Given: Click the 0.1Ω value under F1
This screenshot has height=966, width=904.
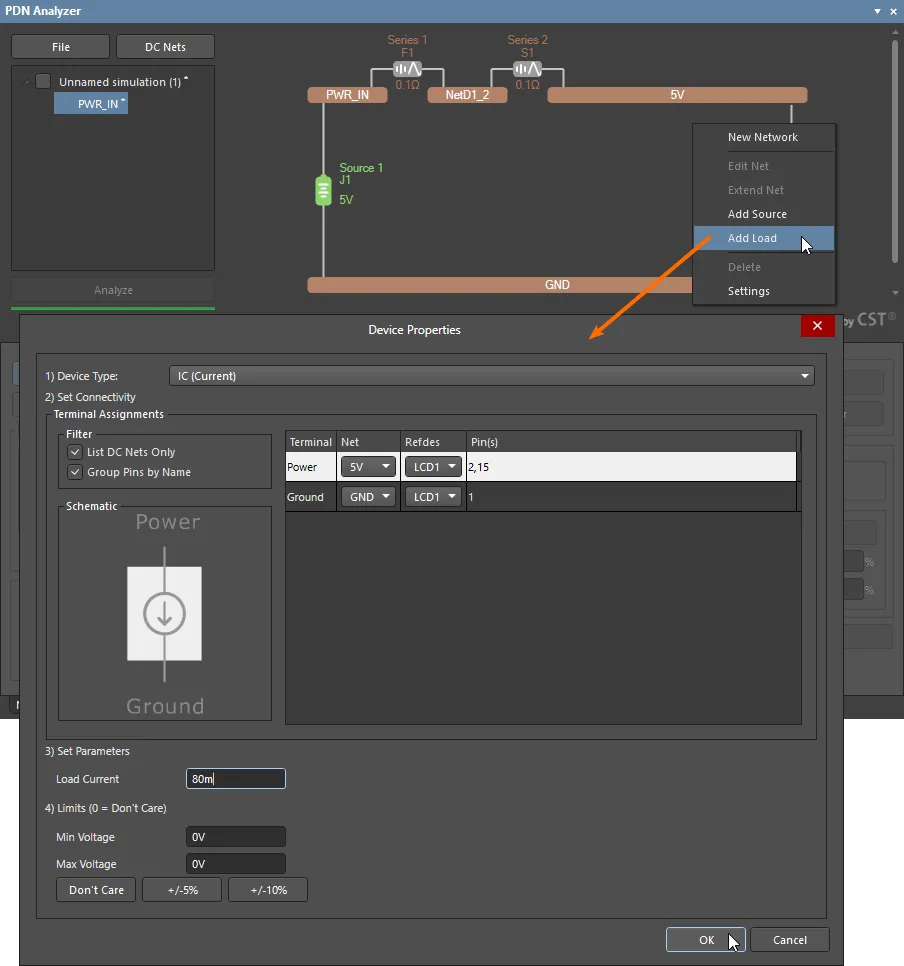Looking at the screenshot, I should 407,85.
